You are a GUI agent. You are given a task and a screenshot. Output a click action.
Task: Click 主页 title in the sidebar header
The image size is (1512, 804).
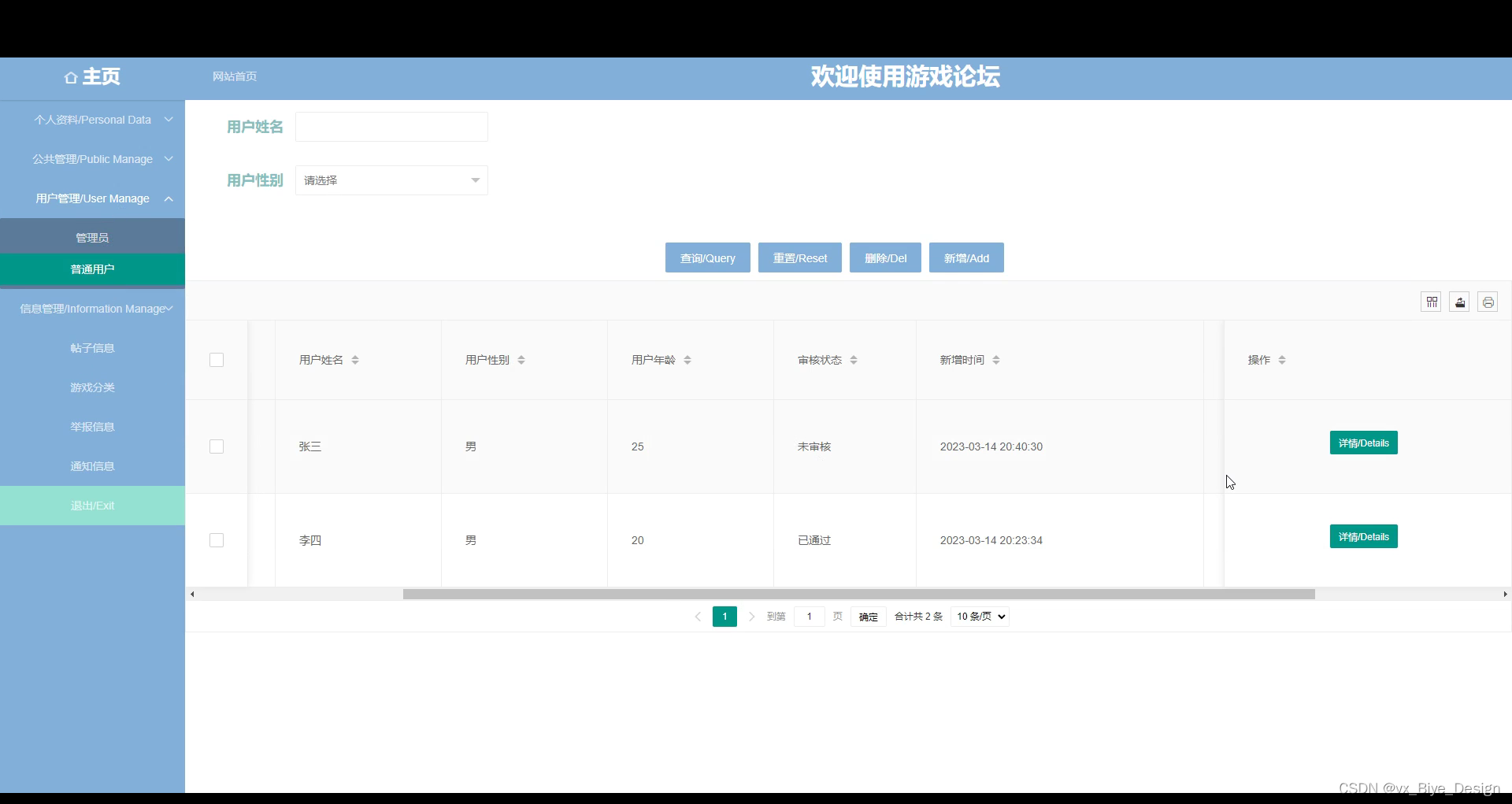click(x=102, y=76)
